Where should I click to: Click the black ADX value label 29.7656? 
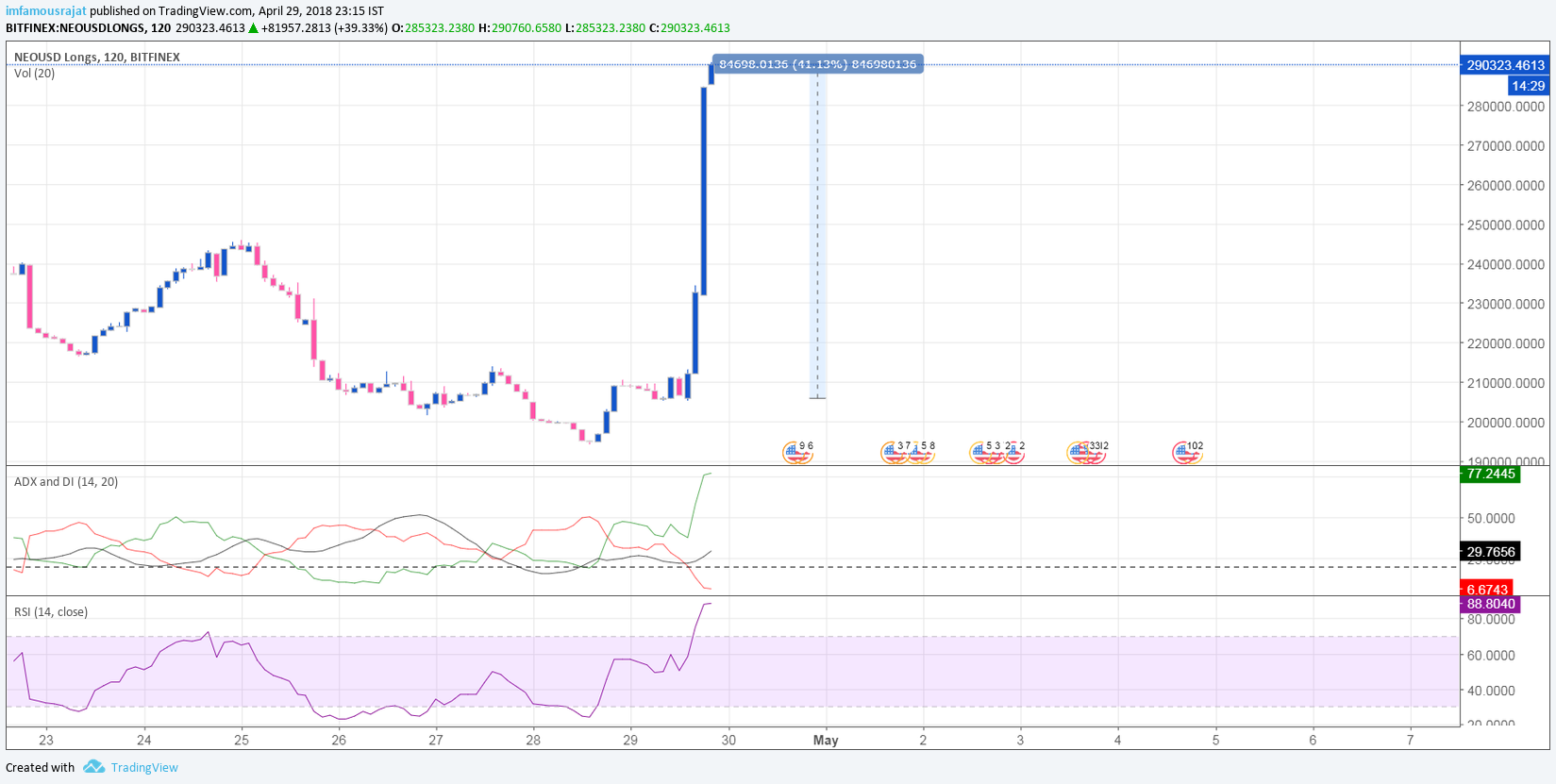tap(1491, 552)
